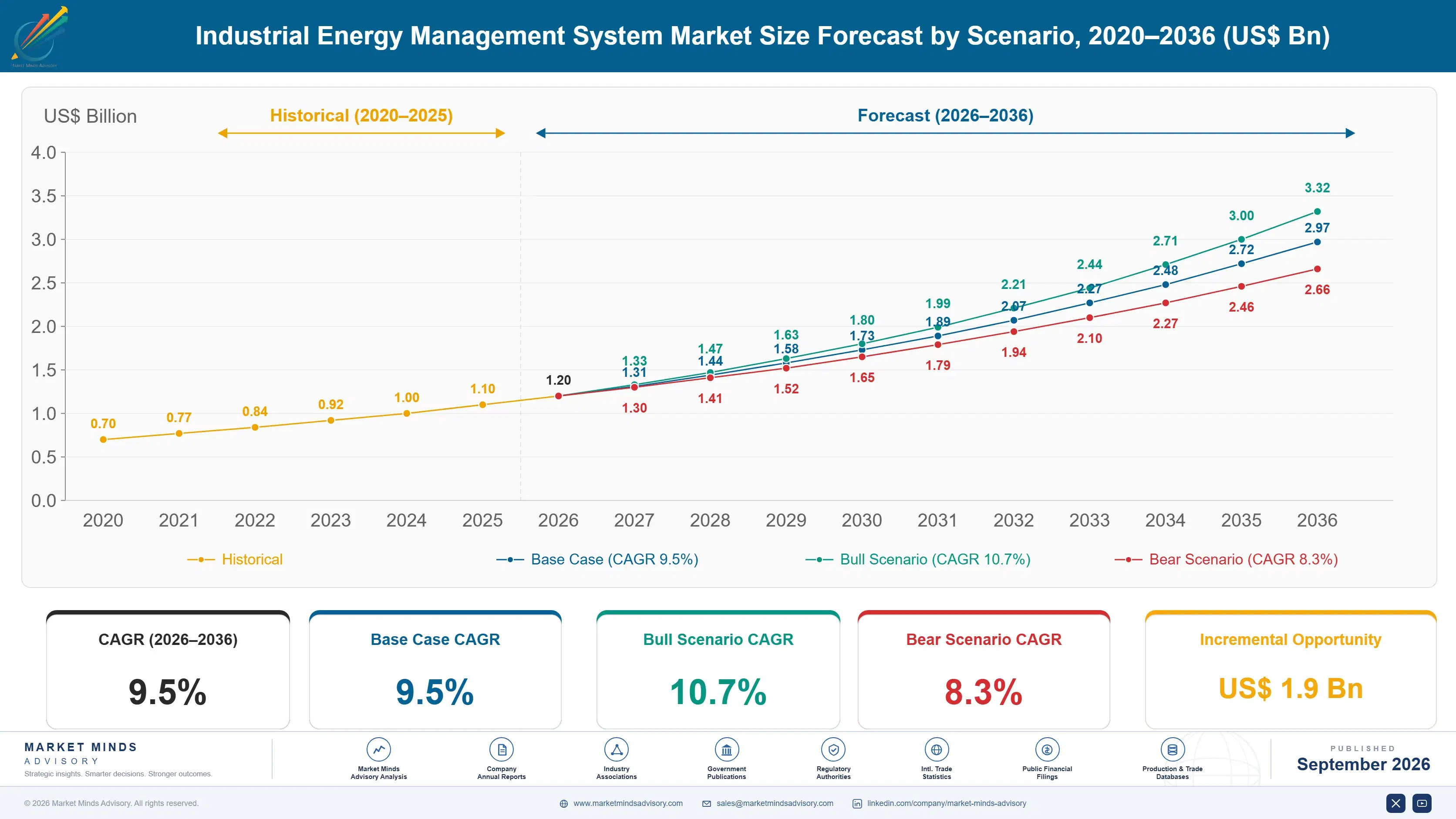Click the 2.5 y-axis tick label
The image size is (1456, 819).
point(44,283)
